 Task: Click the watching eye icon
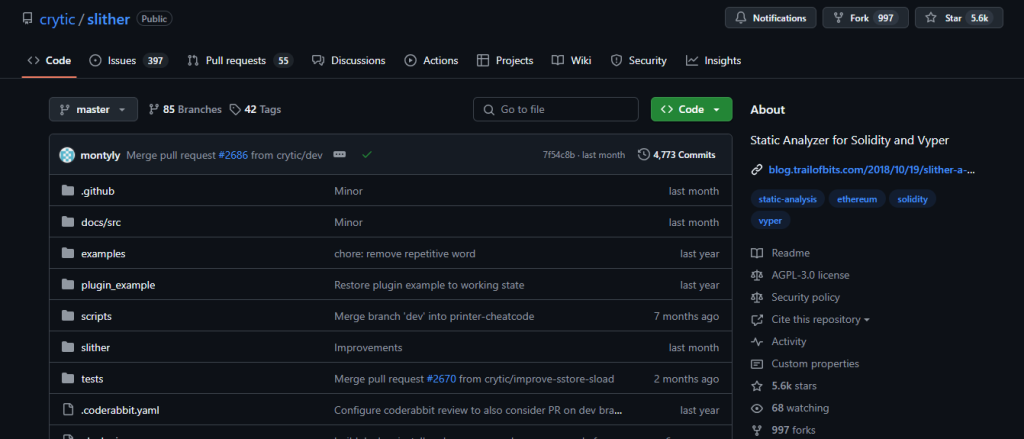tap(757, 408)
